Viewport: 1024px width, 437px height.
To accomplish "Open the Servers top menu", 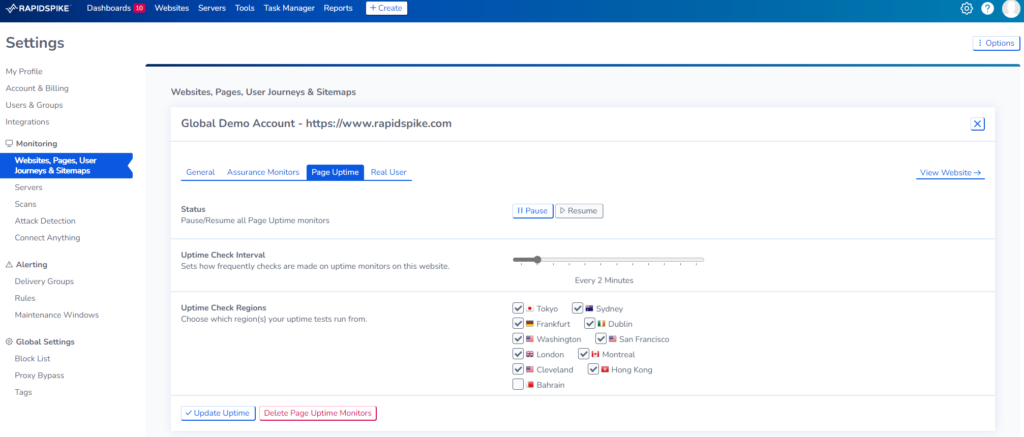I will 212,8.
